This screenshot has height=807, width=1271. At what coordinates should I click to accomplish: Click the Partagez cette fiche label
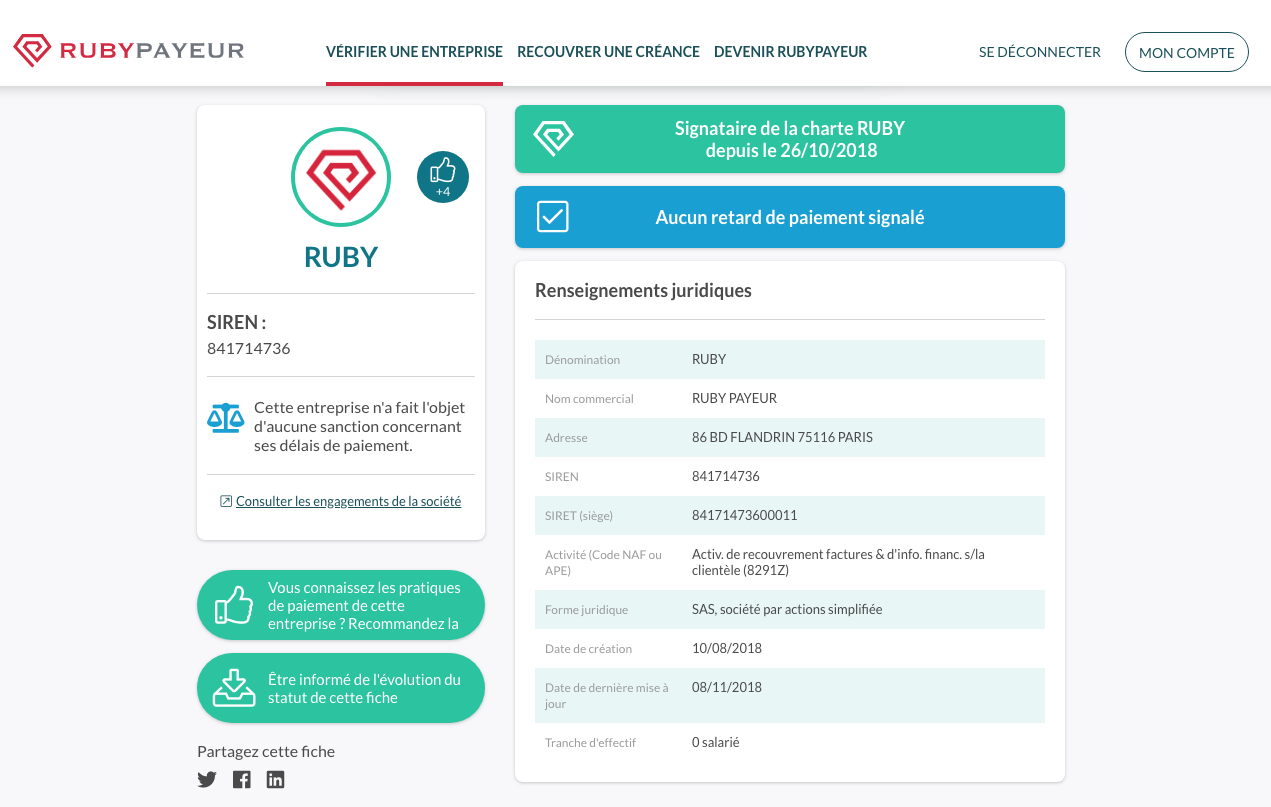coord(266,751)
